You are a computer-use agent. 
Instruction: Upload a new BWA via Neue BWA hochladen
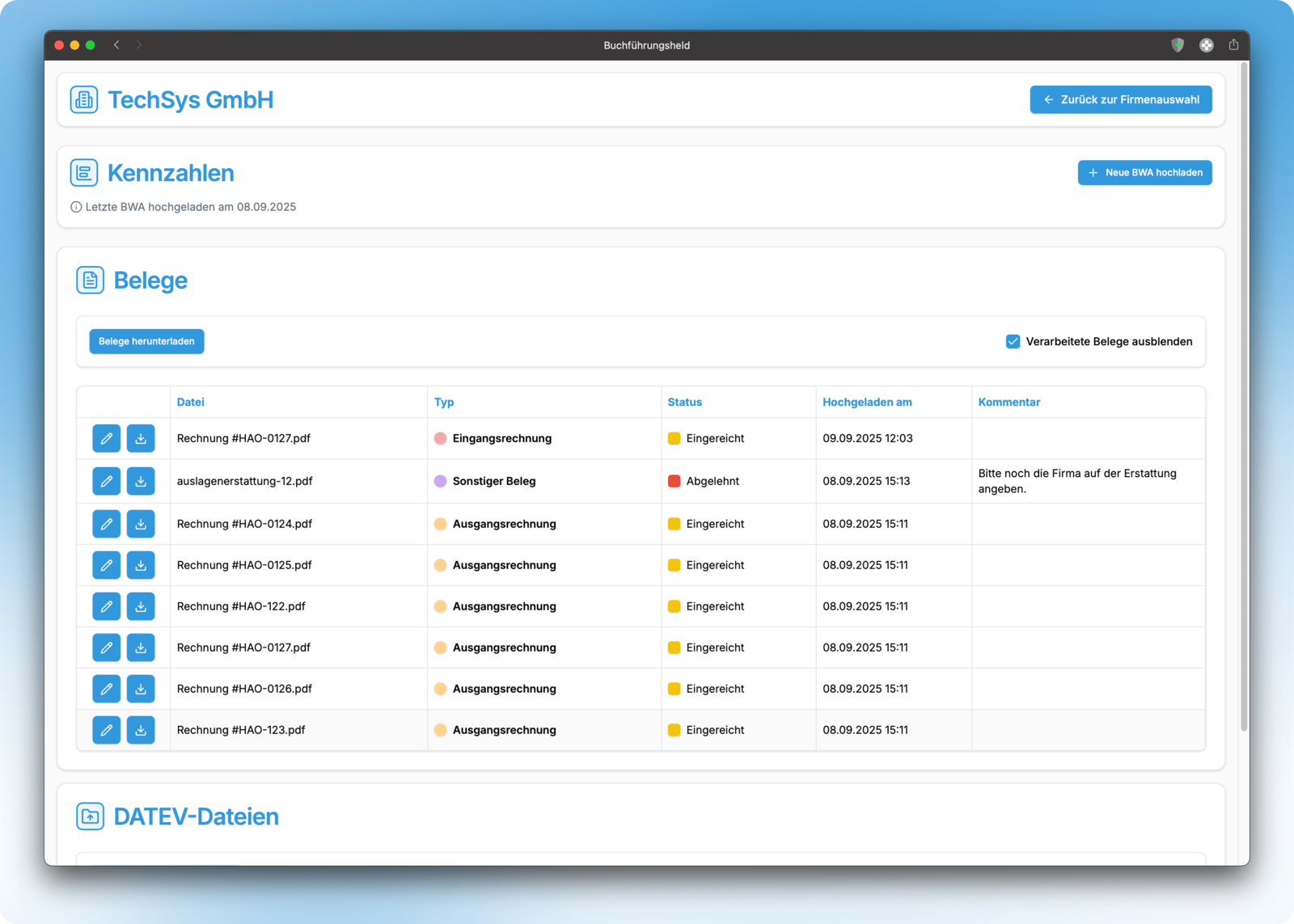[x=1144, y=172]
